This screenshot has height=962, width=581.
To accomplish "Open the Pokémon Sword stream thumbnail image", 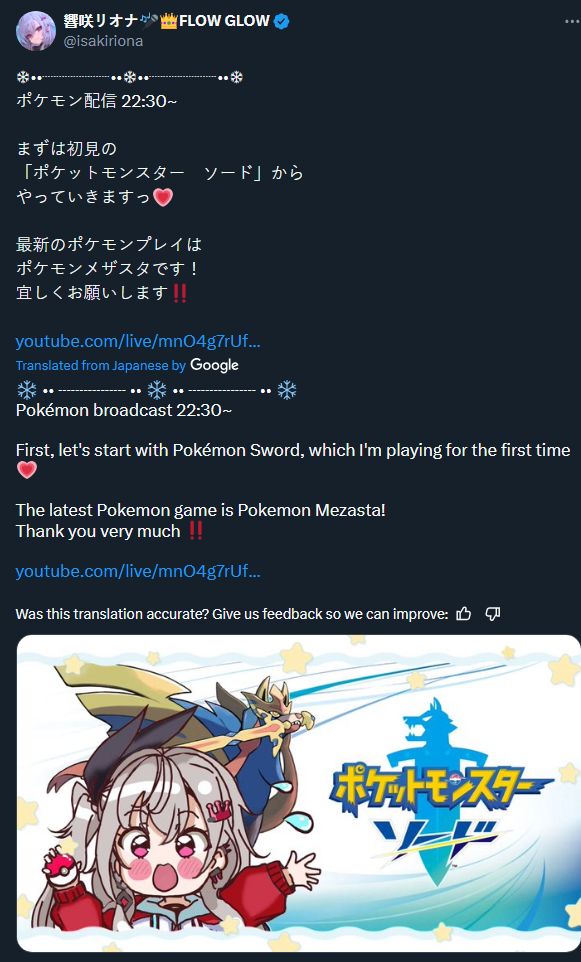I will pyautogui.click(x=298, y=793).
